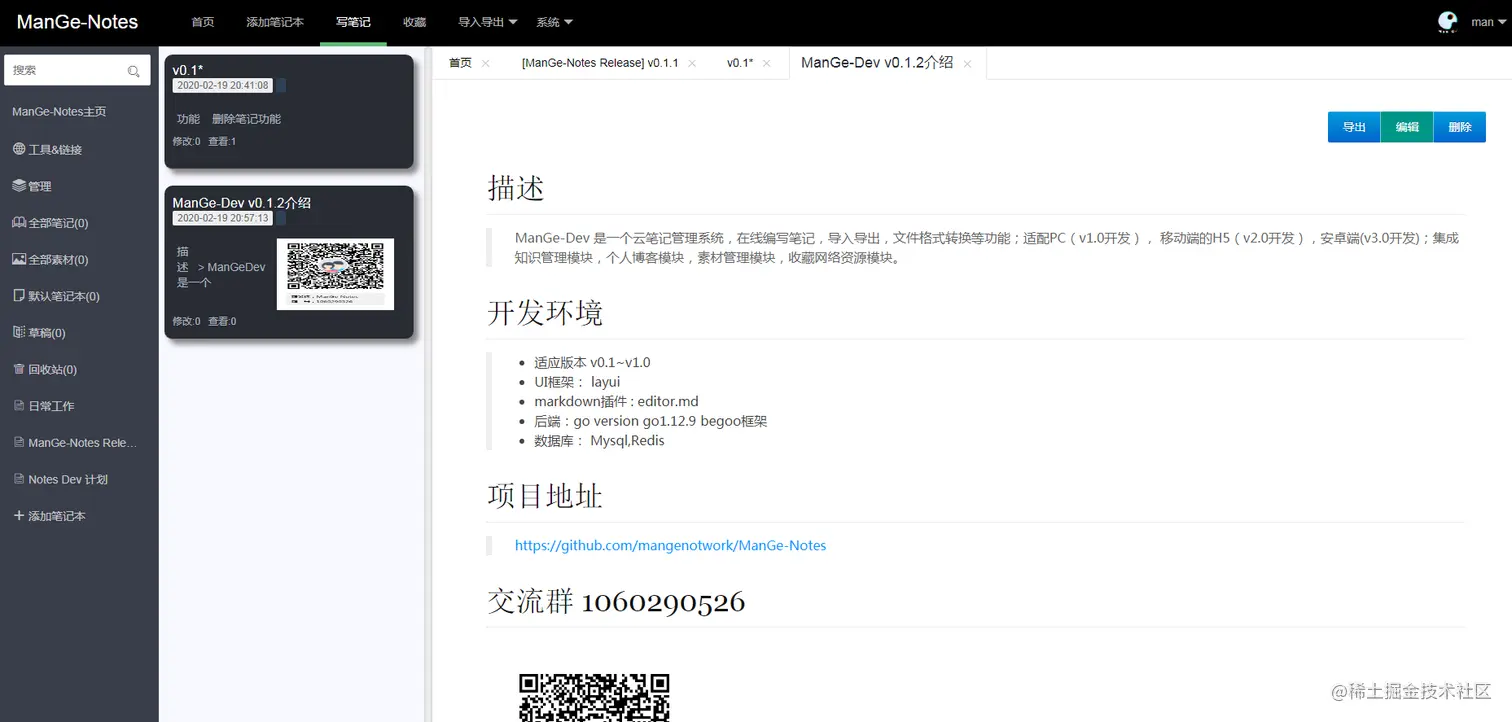Open 收藏 in top navigation
This screenshot has height=722, width=1512.
click(415, 22)
